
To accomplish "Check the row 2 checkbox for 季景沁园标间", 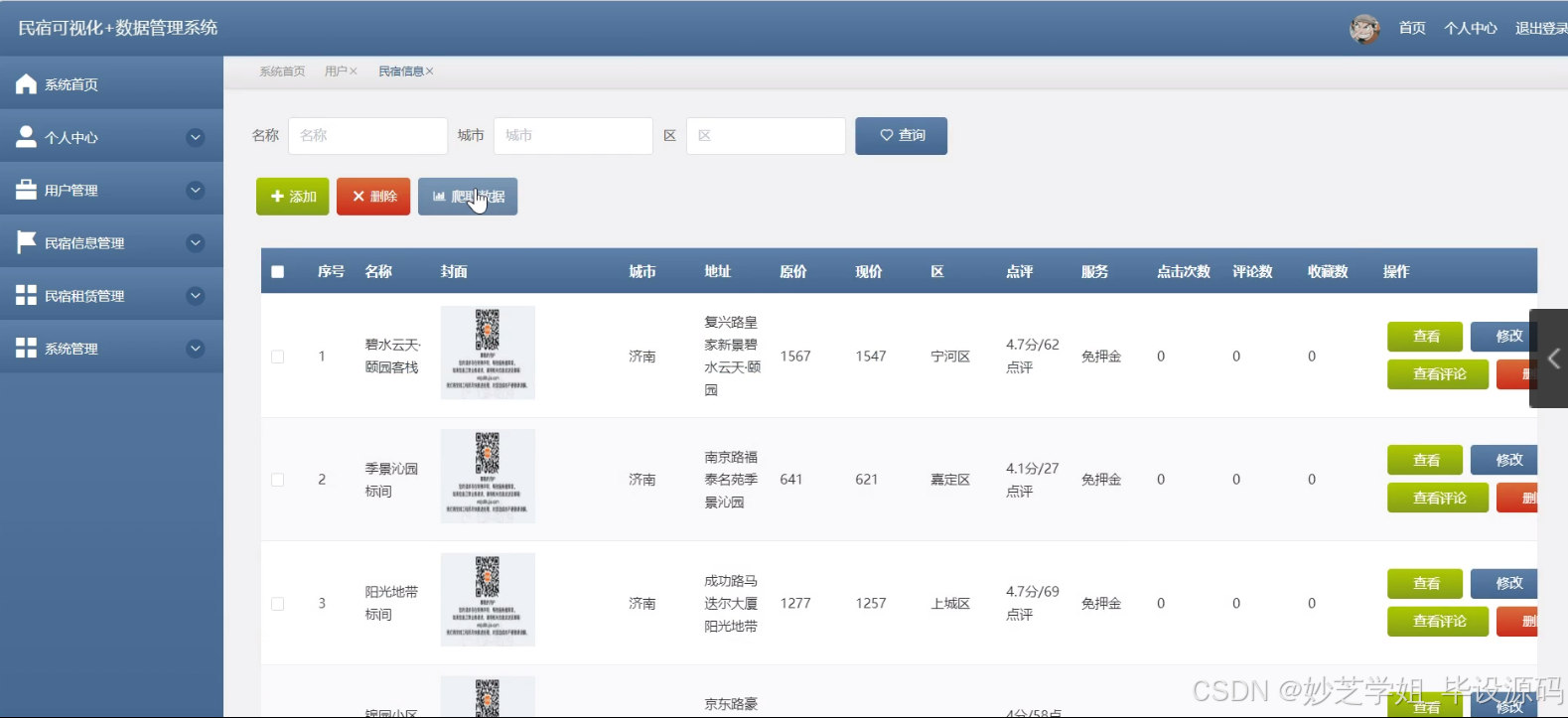I will click(x=278, y=480).
